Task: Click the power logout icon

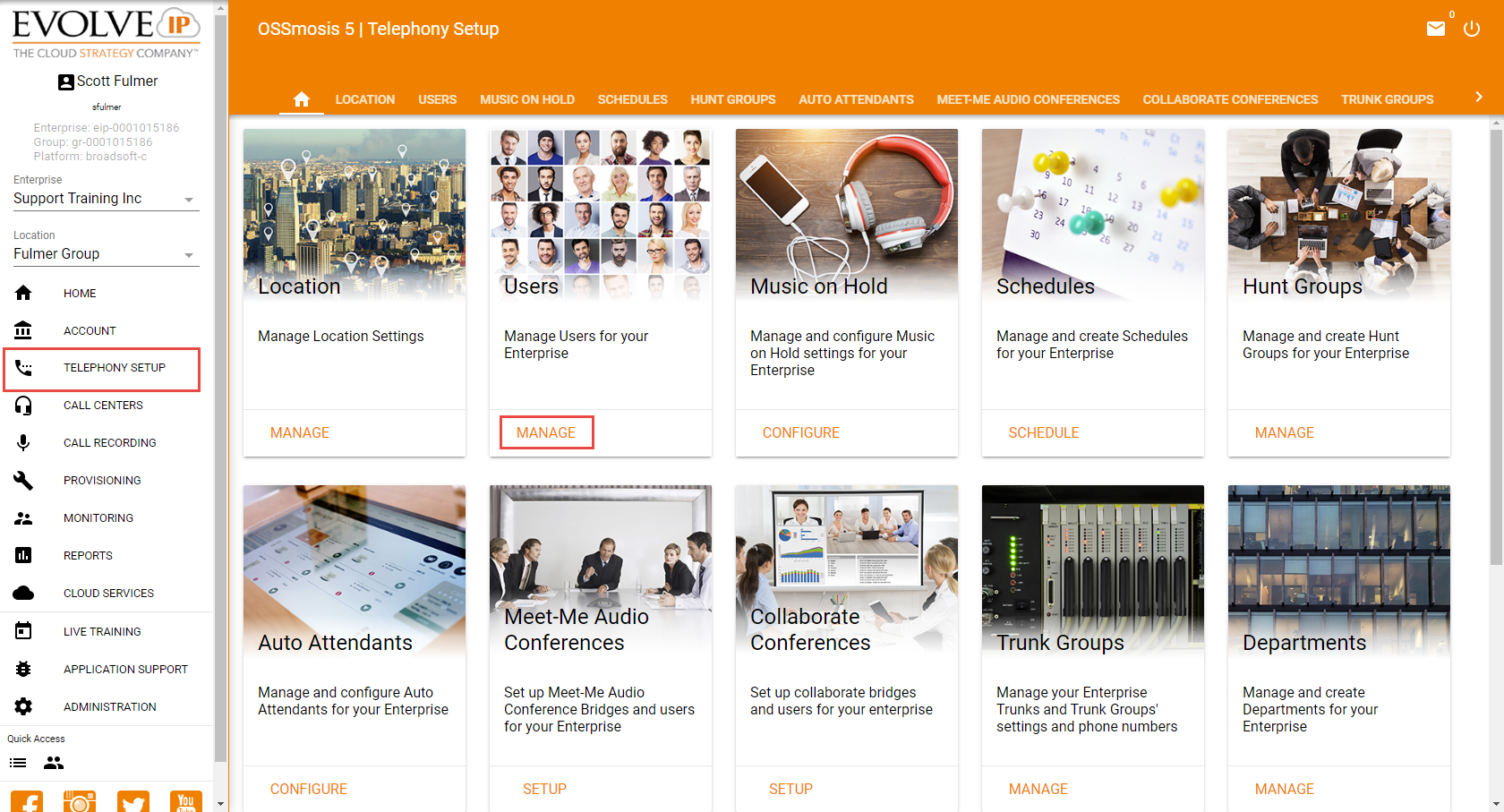Action: point(1472,29)
